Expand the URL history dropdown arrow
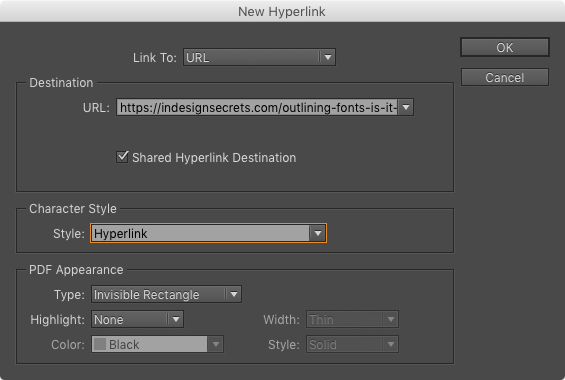 tap(406, 107)
